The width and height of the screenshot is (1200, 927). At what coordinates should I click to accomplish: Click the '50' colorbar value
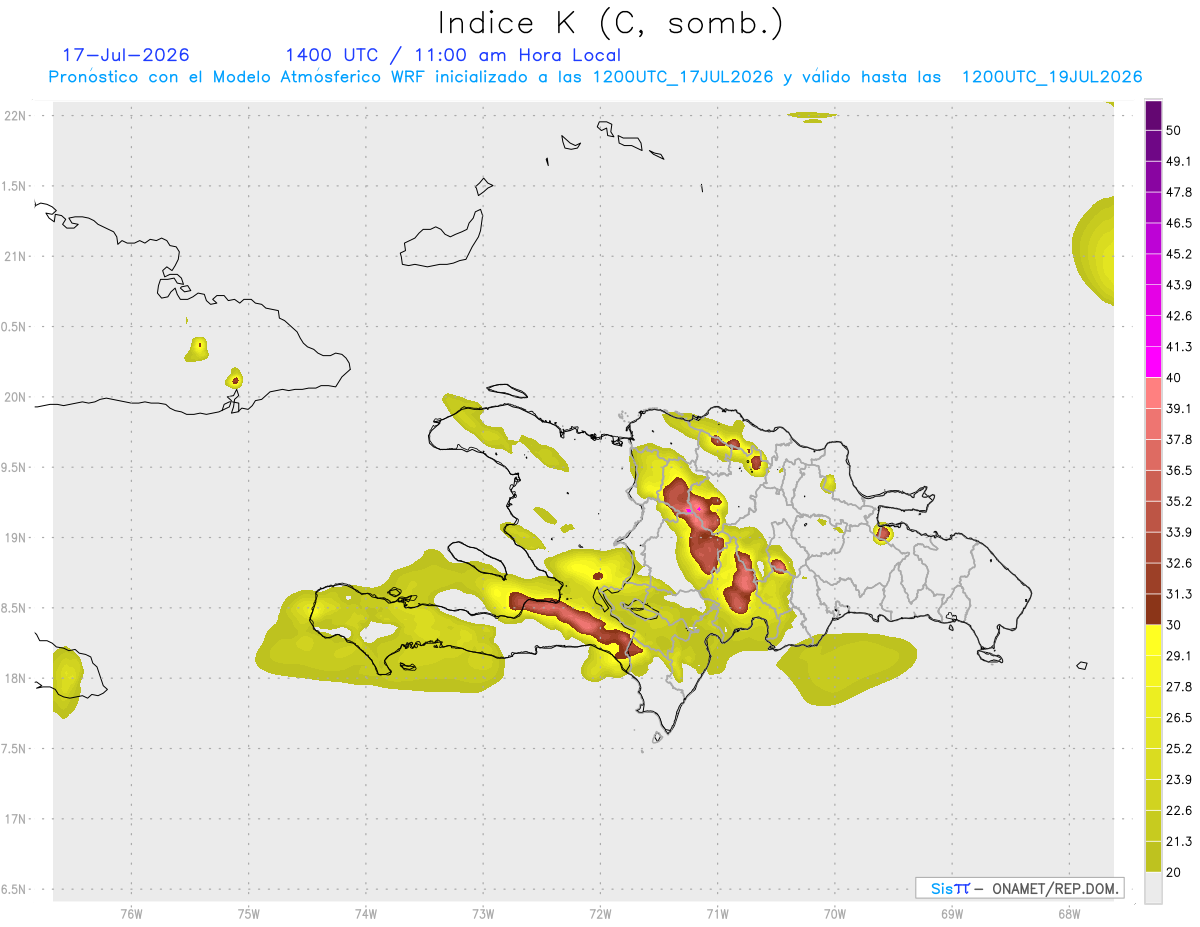(x=1175, y=131)
